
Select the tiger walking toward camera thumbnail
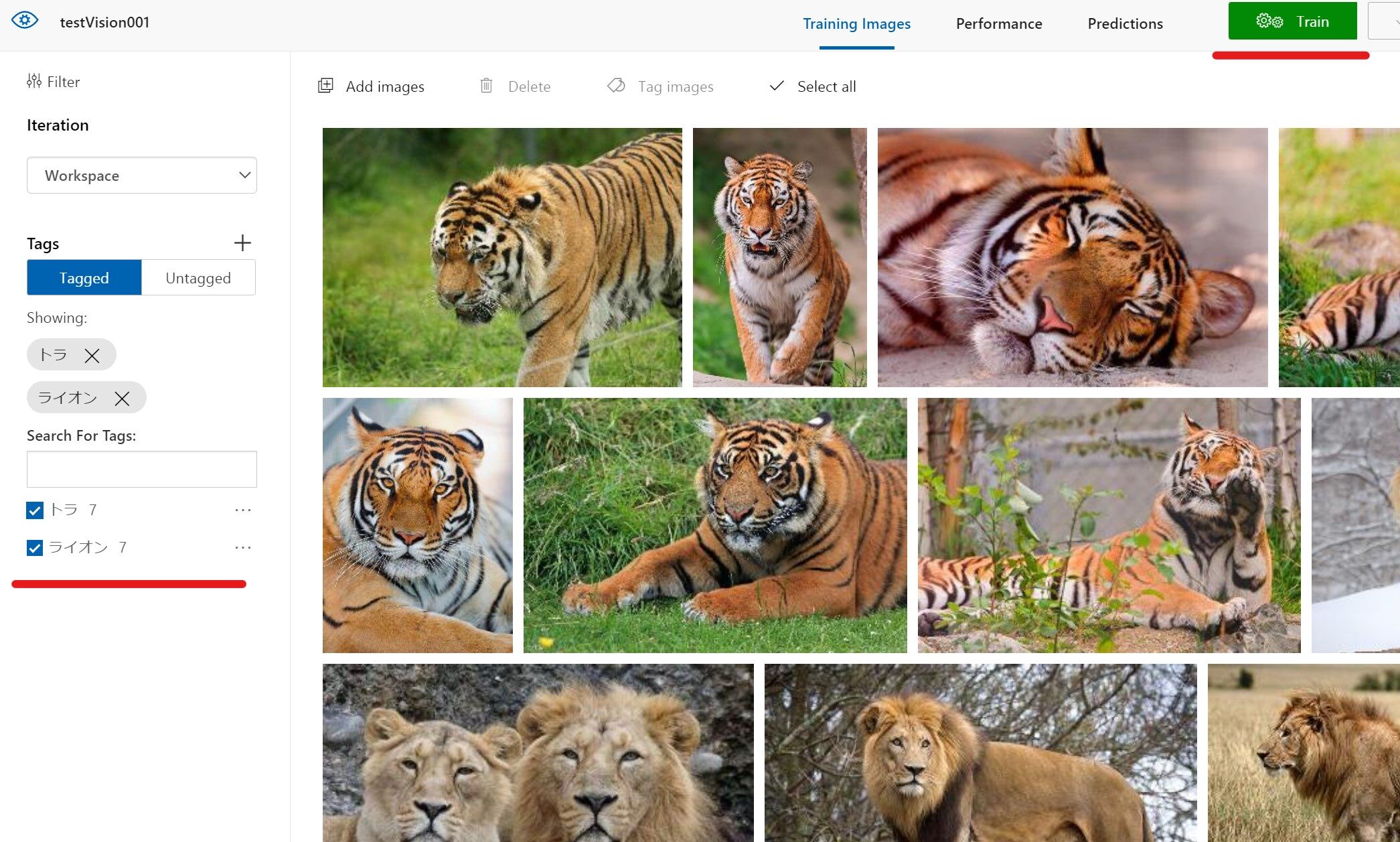(x=779, y=257)
